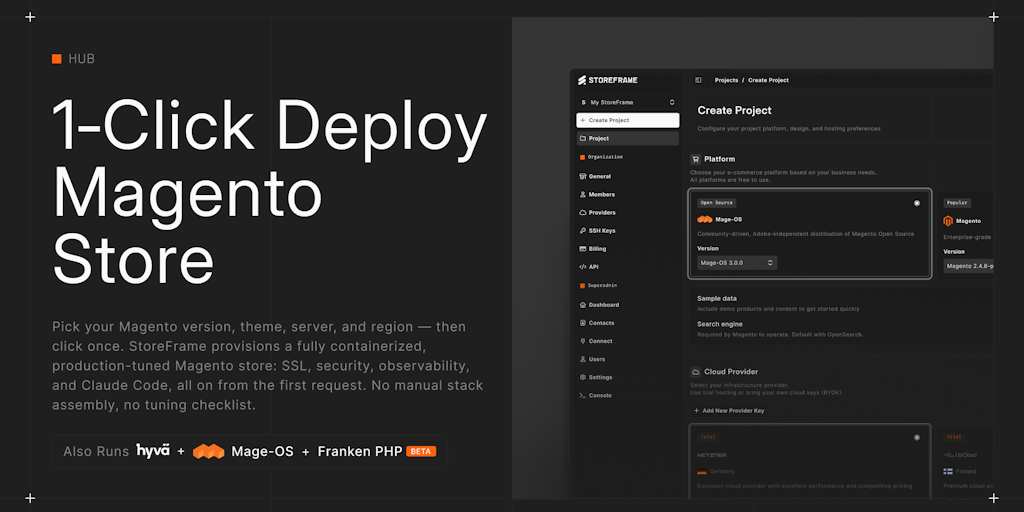
Task: Click the Sample data option label
Action: pos(717,298)
